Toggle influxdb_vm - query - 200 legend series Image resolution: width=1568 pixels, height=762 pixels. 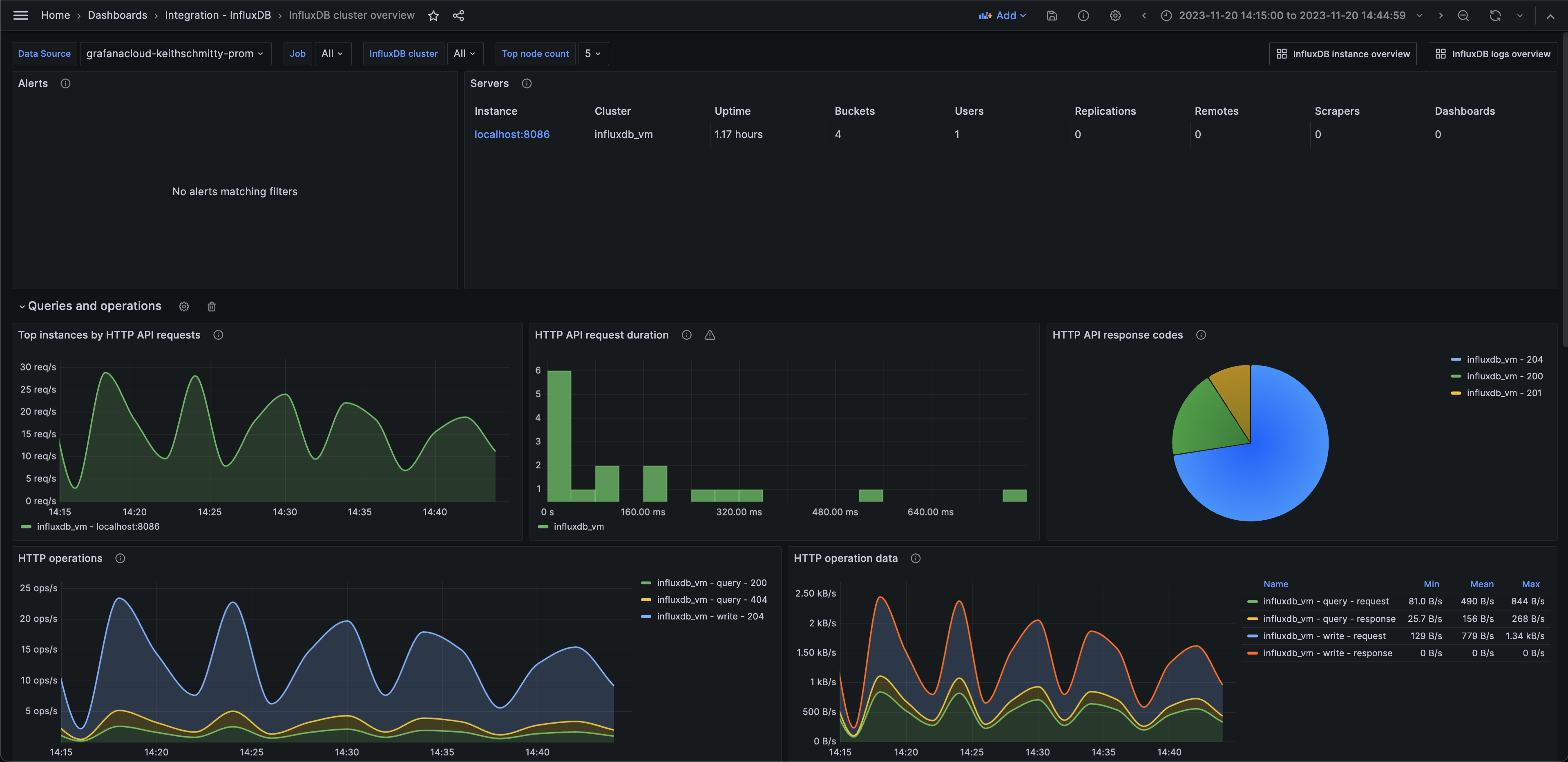[x=712, y=582]
